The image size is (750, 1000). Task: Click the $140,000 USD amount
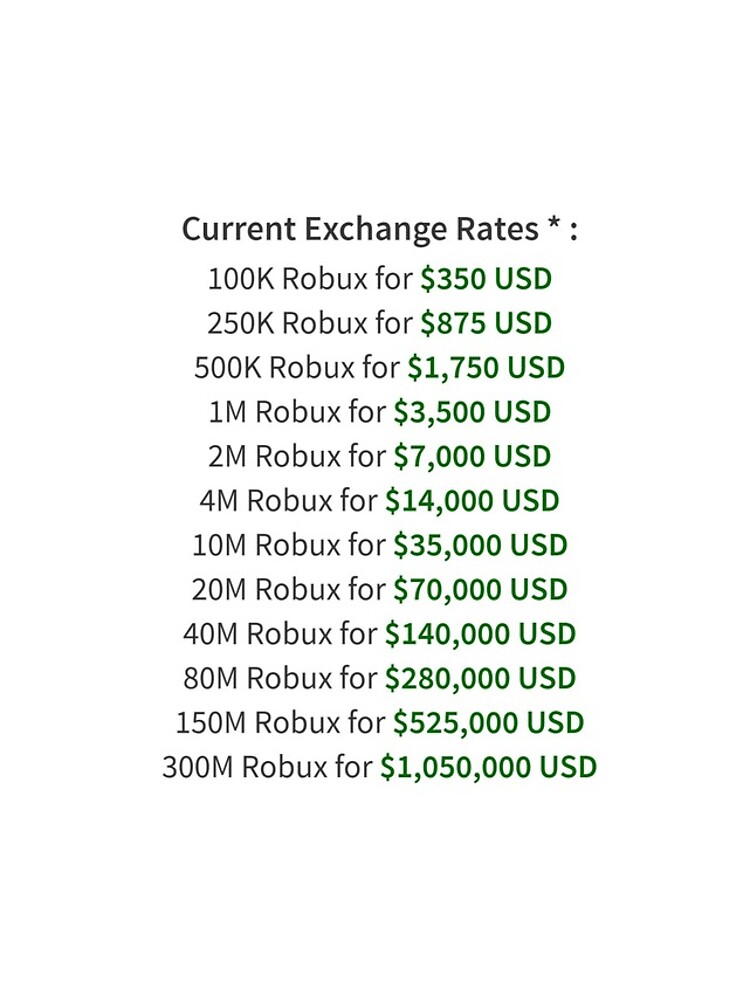coord(480,634)
